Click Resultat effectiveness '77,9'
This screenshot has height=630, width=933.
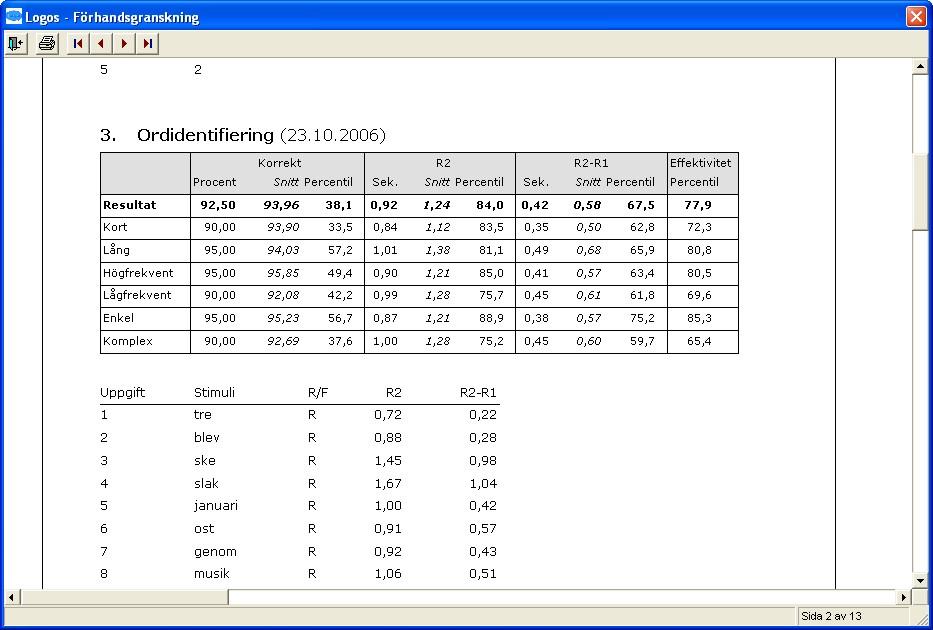(x=698, y=205)
